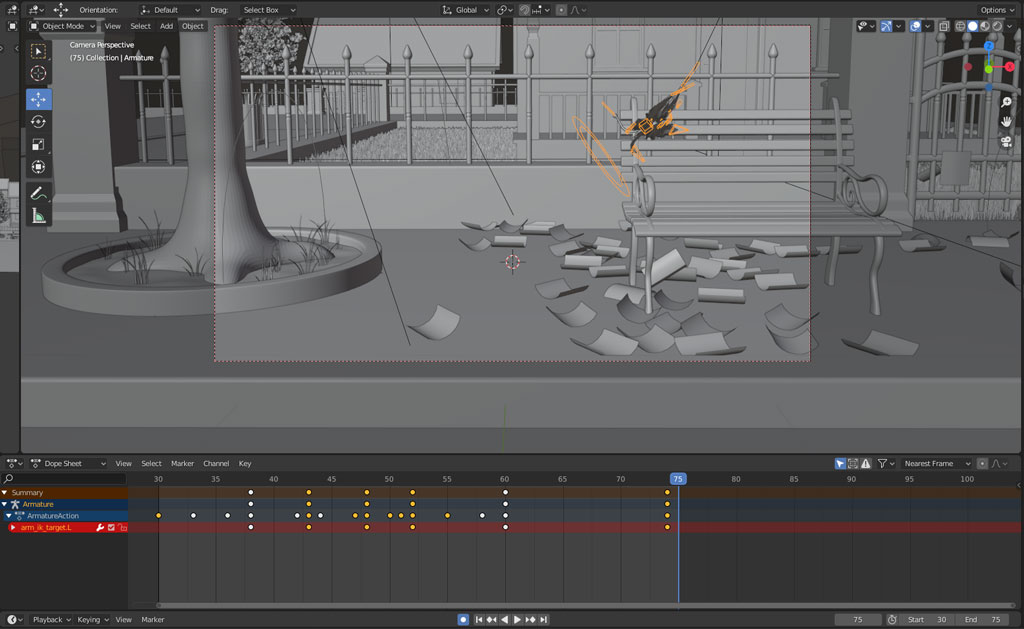Activate the Transform tool
The image size is (1024, 629).
tap(39, 167)
